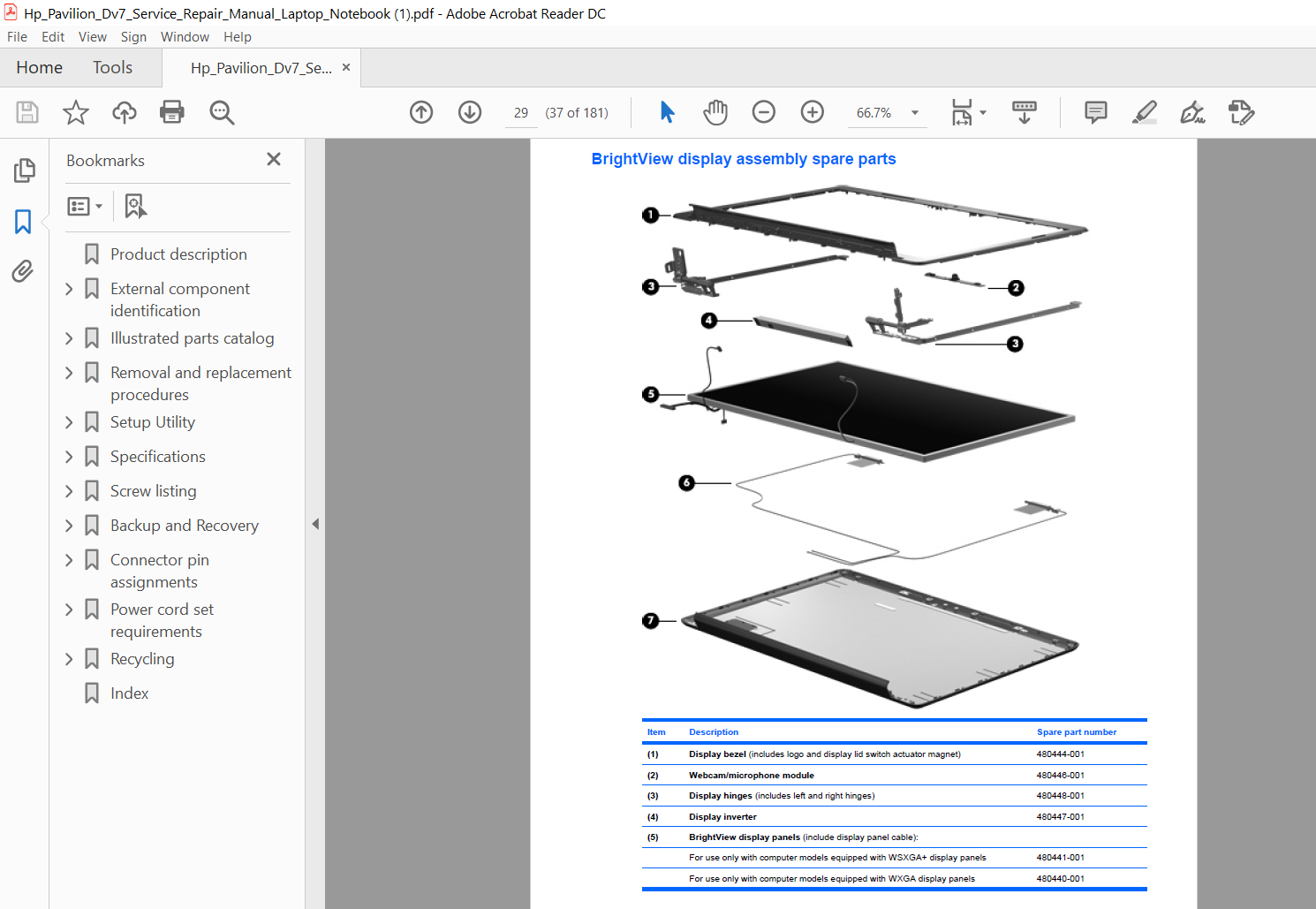The image size is (1316, 909).
Task: Select the Hand pan tool
Action: coord(715,112)
